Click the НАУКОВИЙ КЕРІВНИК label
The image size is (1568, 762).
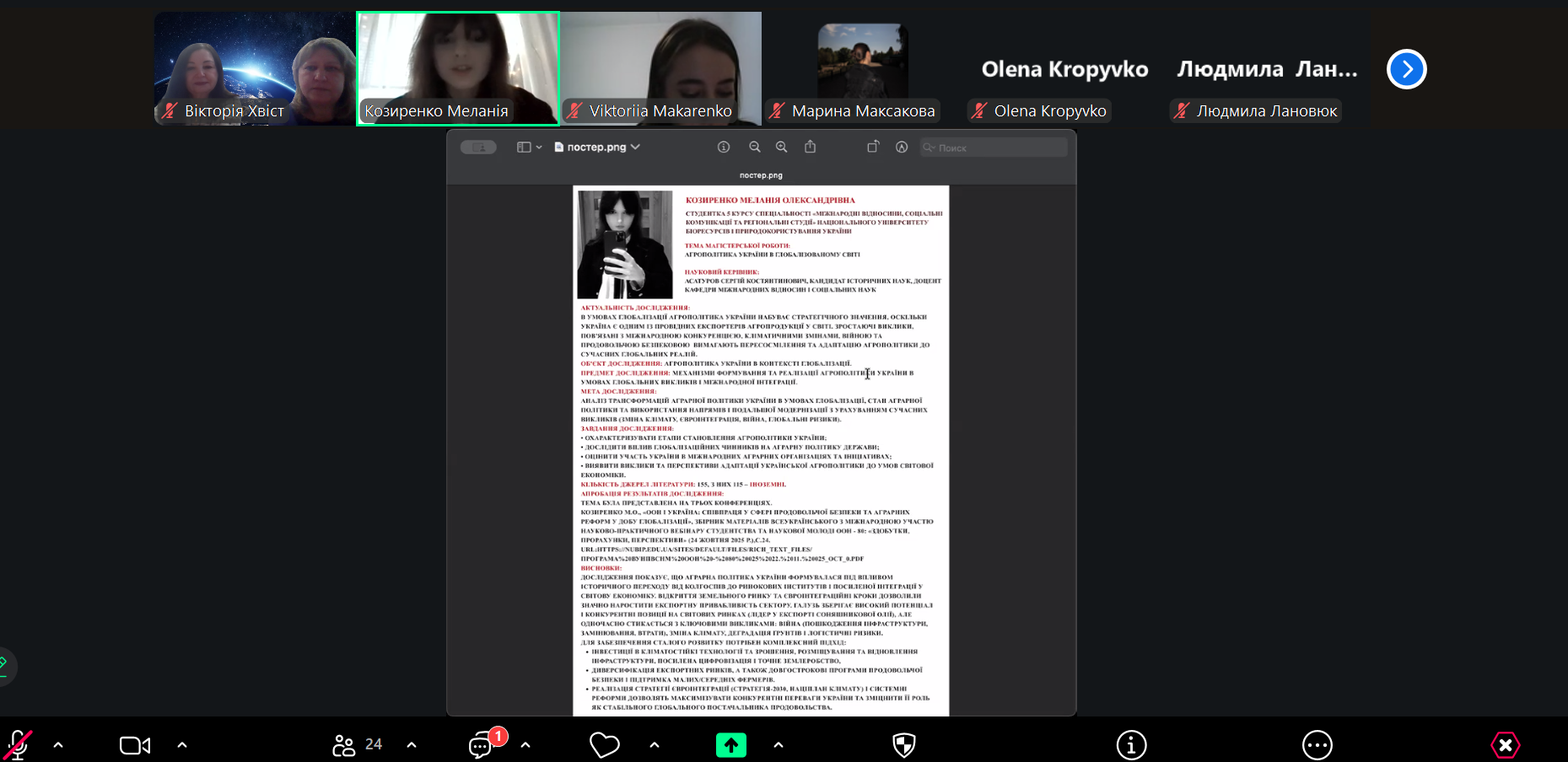point(722,272)
